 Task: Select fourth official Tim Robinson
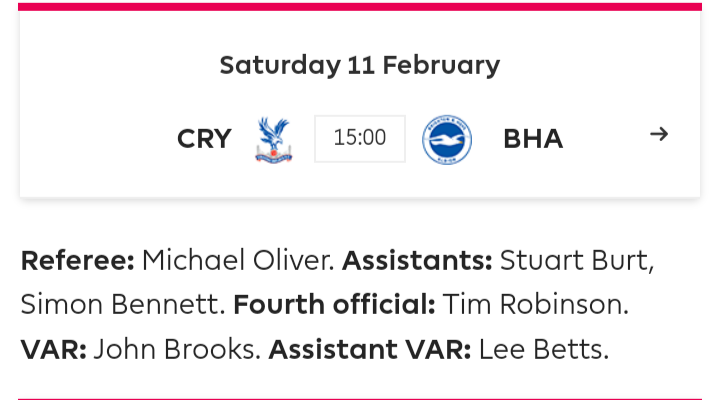[x=535, y=304]
